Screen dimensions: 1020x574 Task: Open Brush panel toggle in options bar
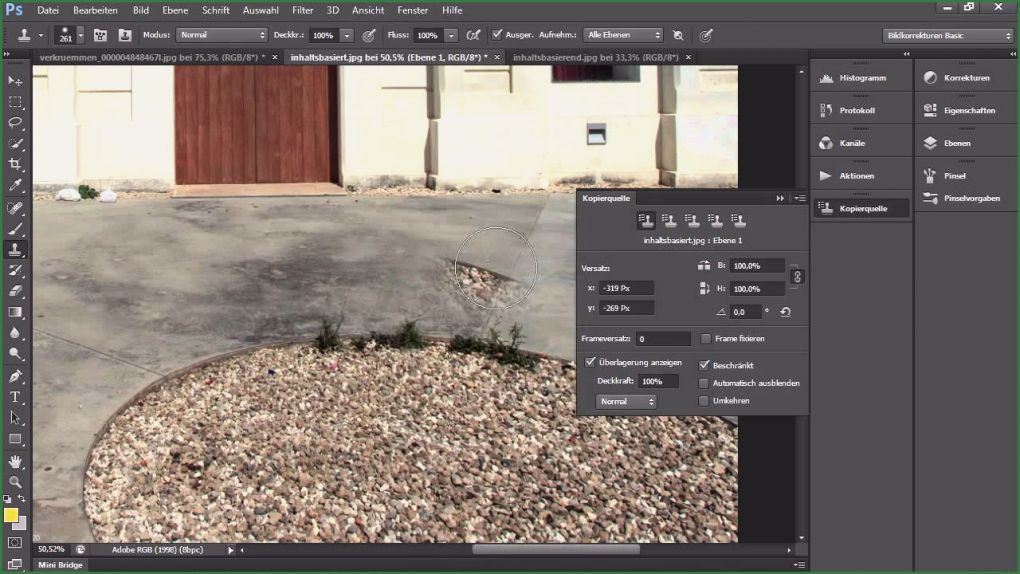pos(100,35)
